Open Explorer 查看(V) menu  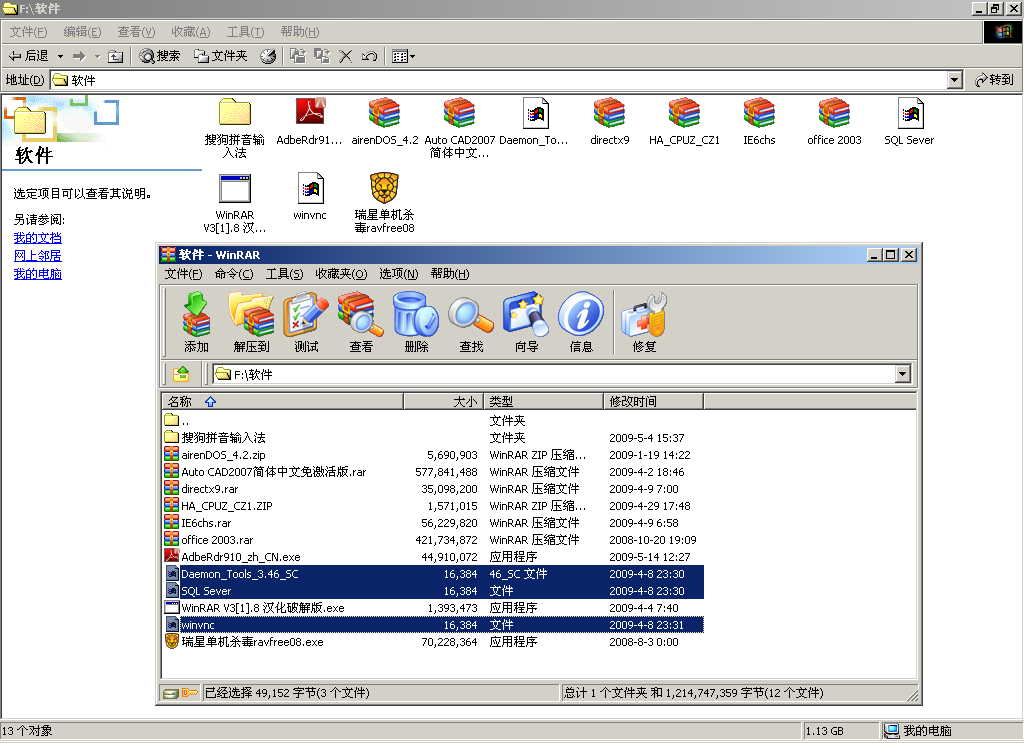click(x=136, y=31)
